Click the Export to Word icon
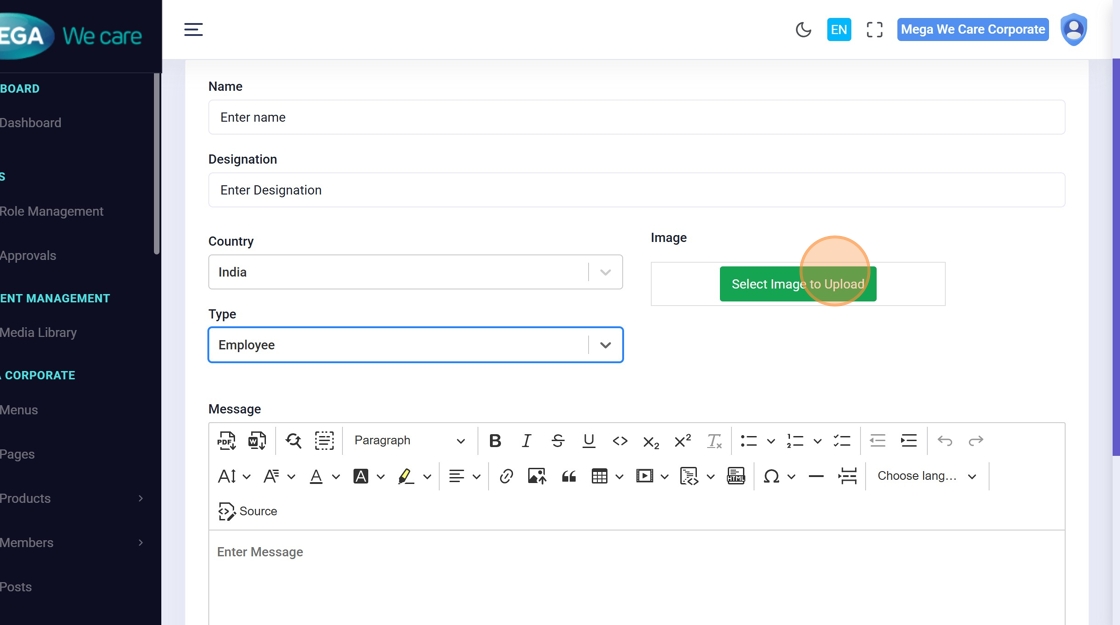 tap(257, 441)
